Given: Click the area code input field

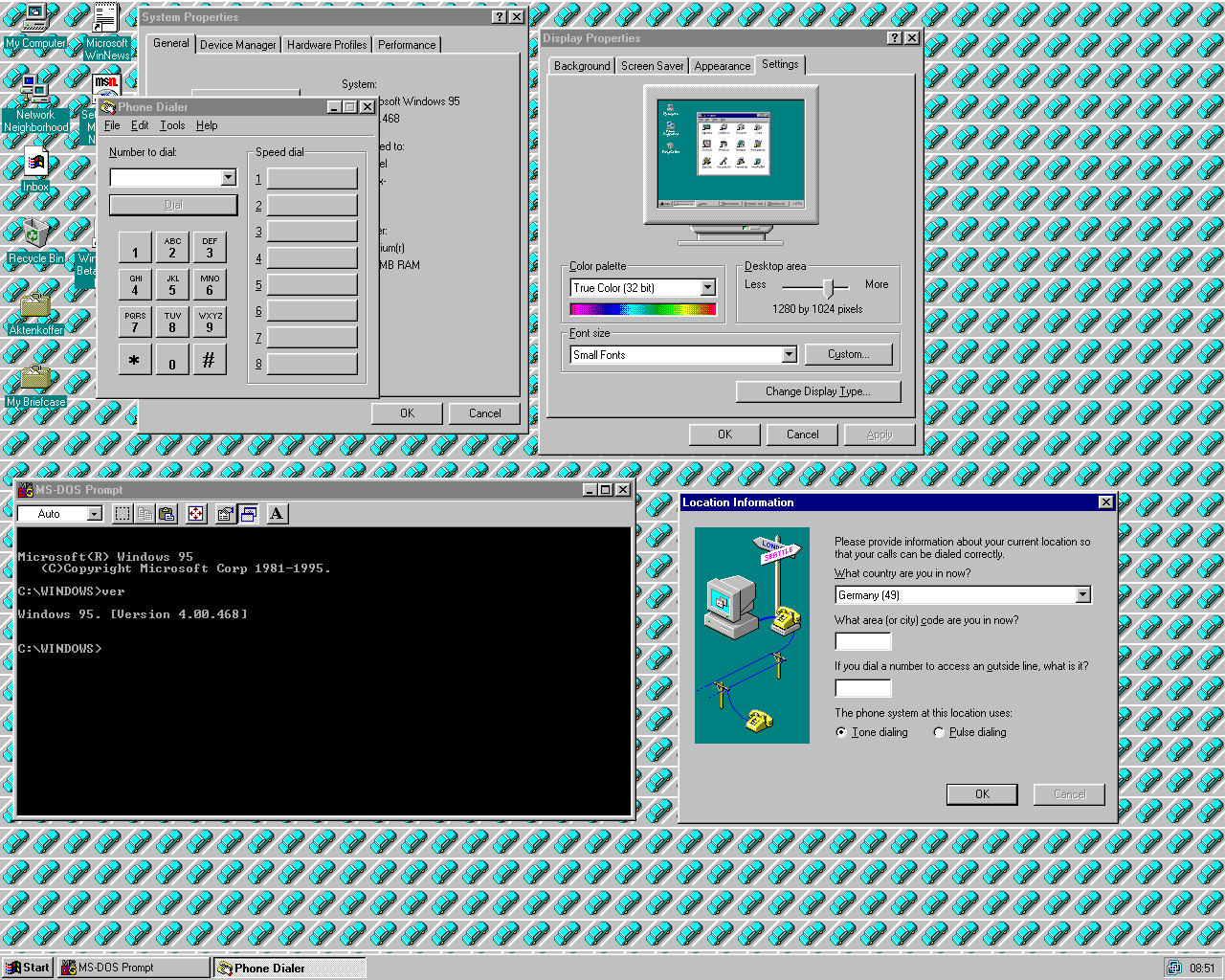Looking at the screenshot, I should tap(863, 641).
